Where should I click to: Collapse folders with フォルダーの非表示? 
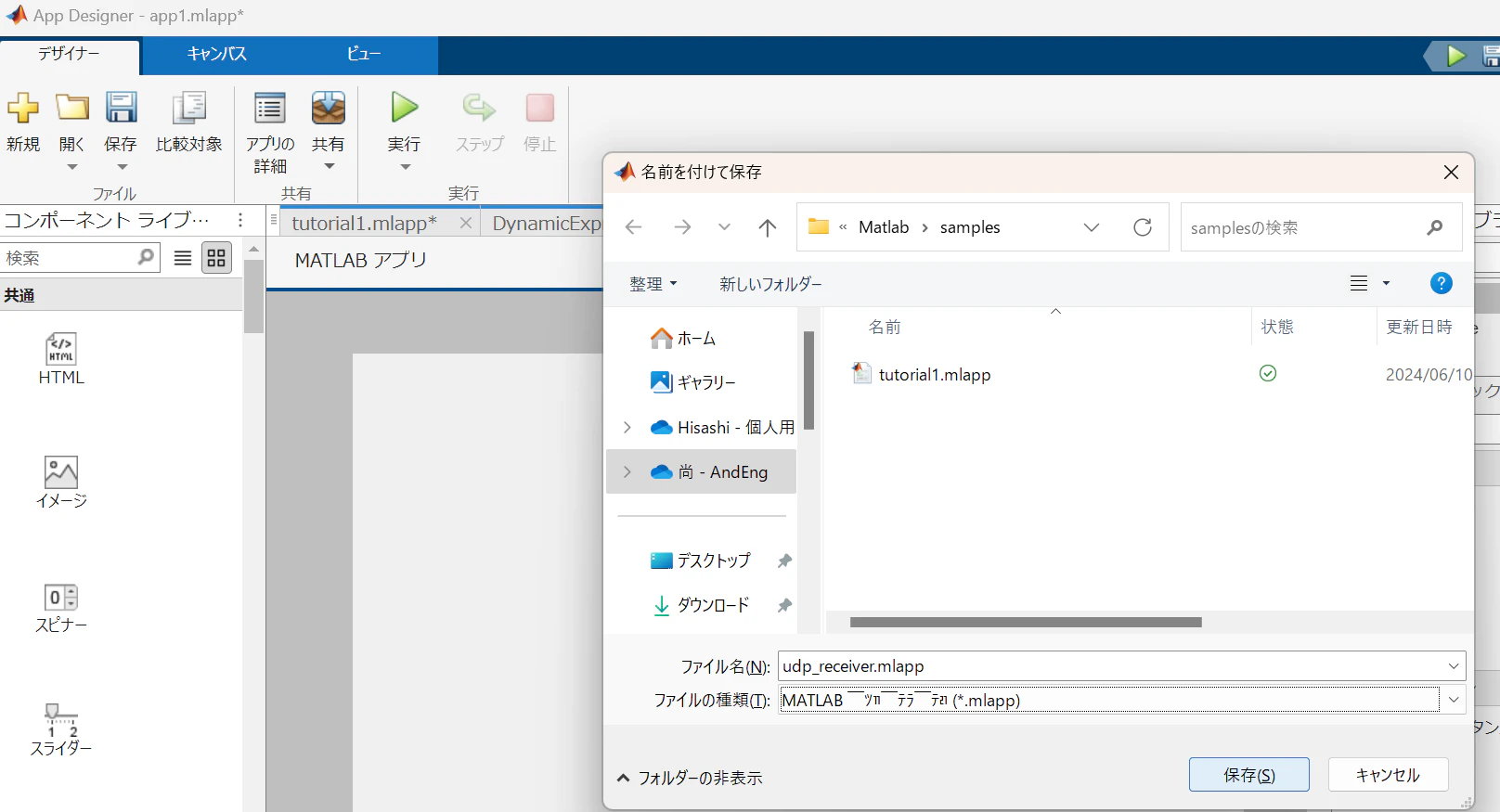[x=690, y=778]
